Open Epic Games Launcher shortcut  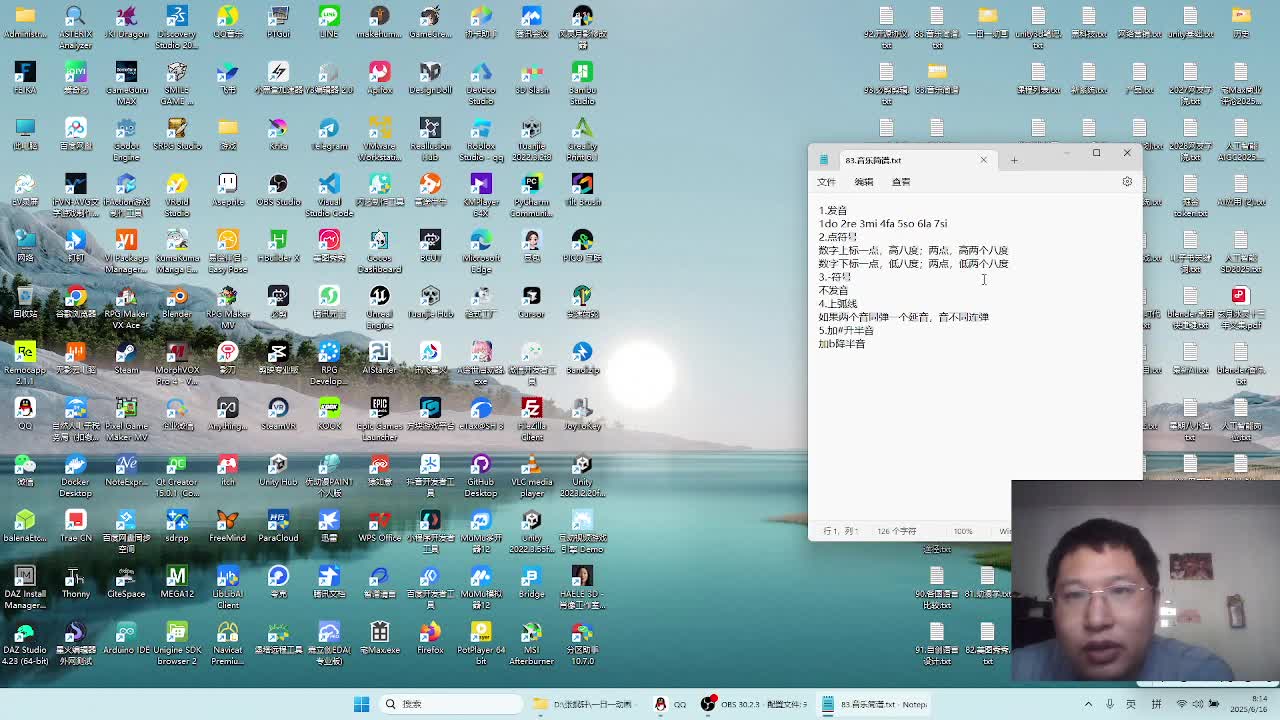coord(379,410)
